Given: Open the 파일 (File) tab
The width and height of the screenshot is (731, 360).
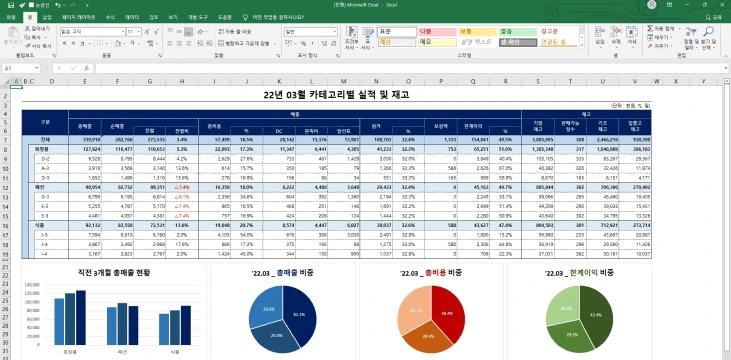Looking at the screenshot, I should point(11,17).
